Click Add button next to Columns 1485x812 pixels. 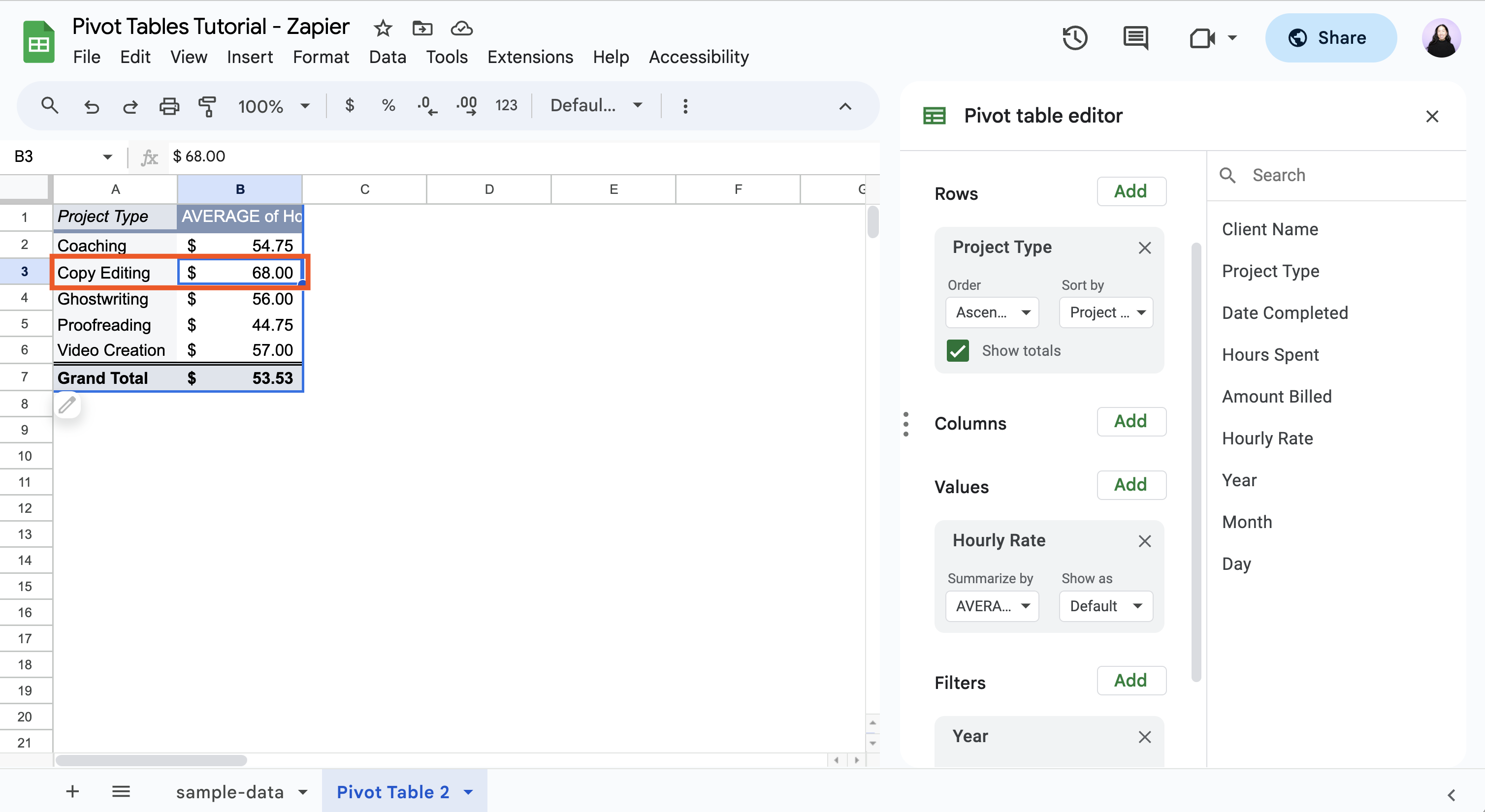[1131, 421]
